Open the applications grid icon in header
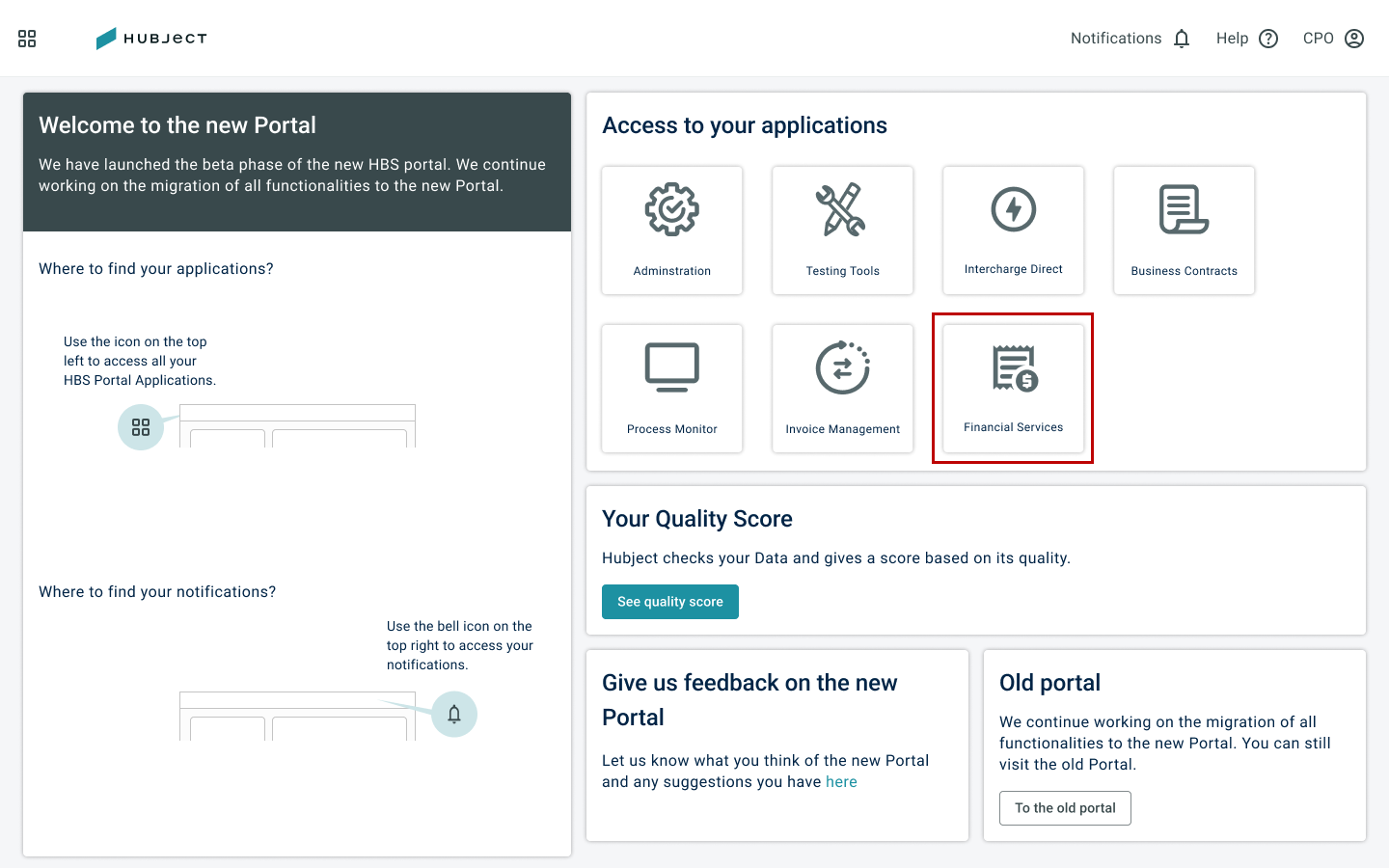The image size is (1389, 868). click(27, 39)
